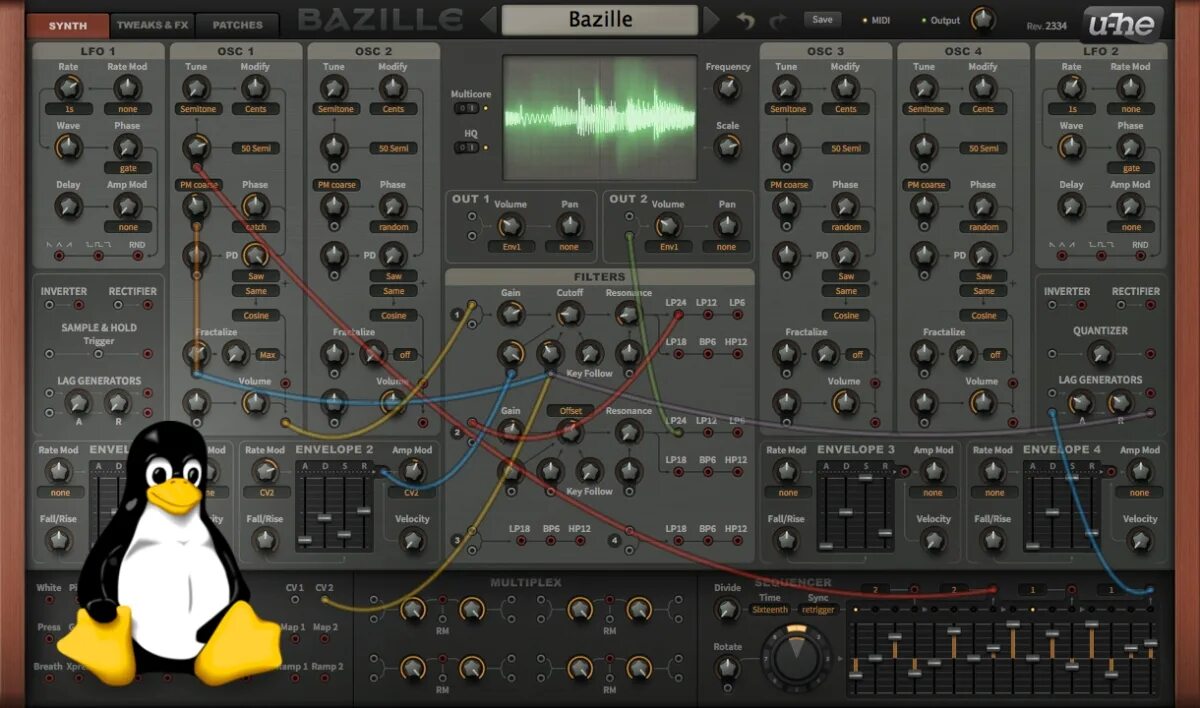Click the LFO 1 Rate knob
Image resolution: width=1200 pixels, height=708 pixels.
pyautogui.click(x=69, y=88)
